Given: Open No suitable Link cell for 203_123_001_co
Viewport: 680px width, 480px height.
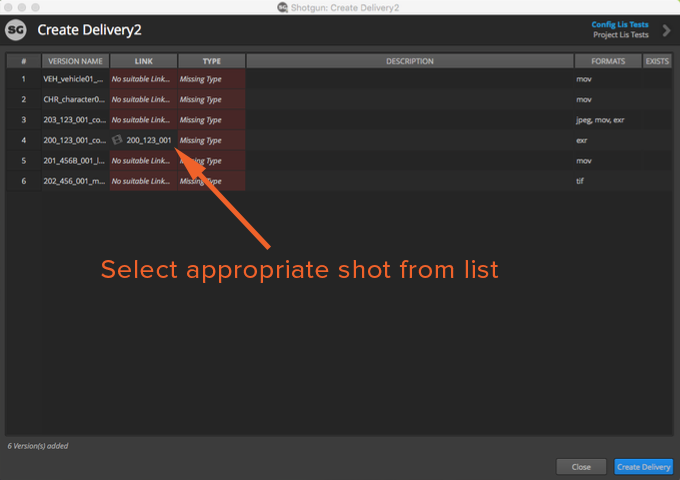Looking at the screenshot, I should tap(144, 120).
